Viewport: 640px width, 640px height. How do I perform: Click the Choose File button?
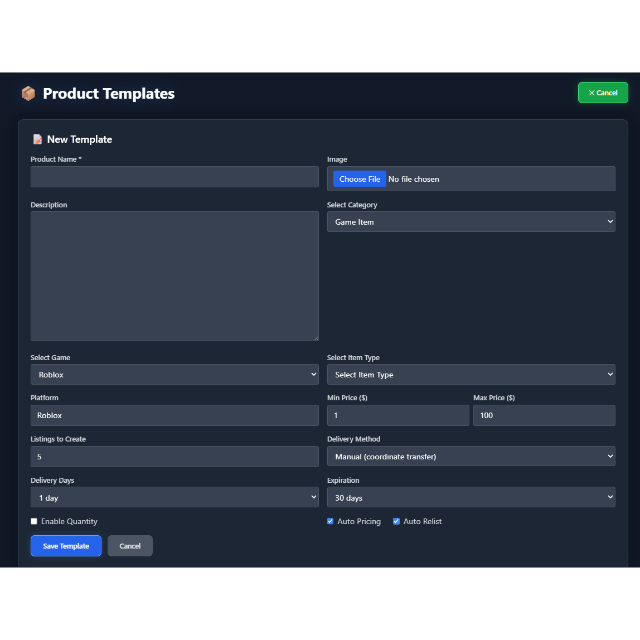point(360,179)
